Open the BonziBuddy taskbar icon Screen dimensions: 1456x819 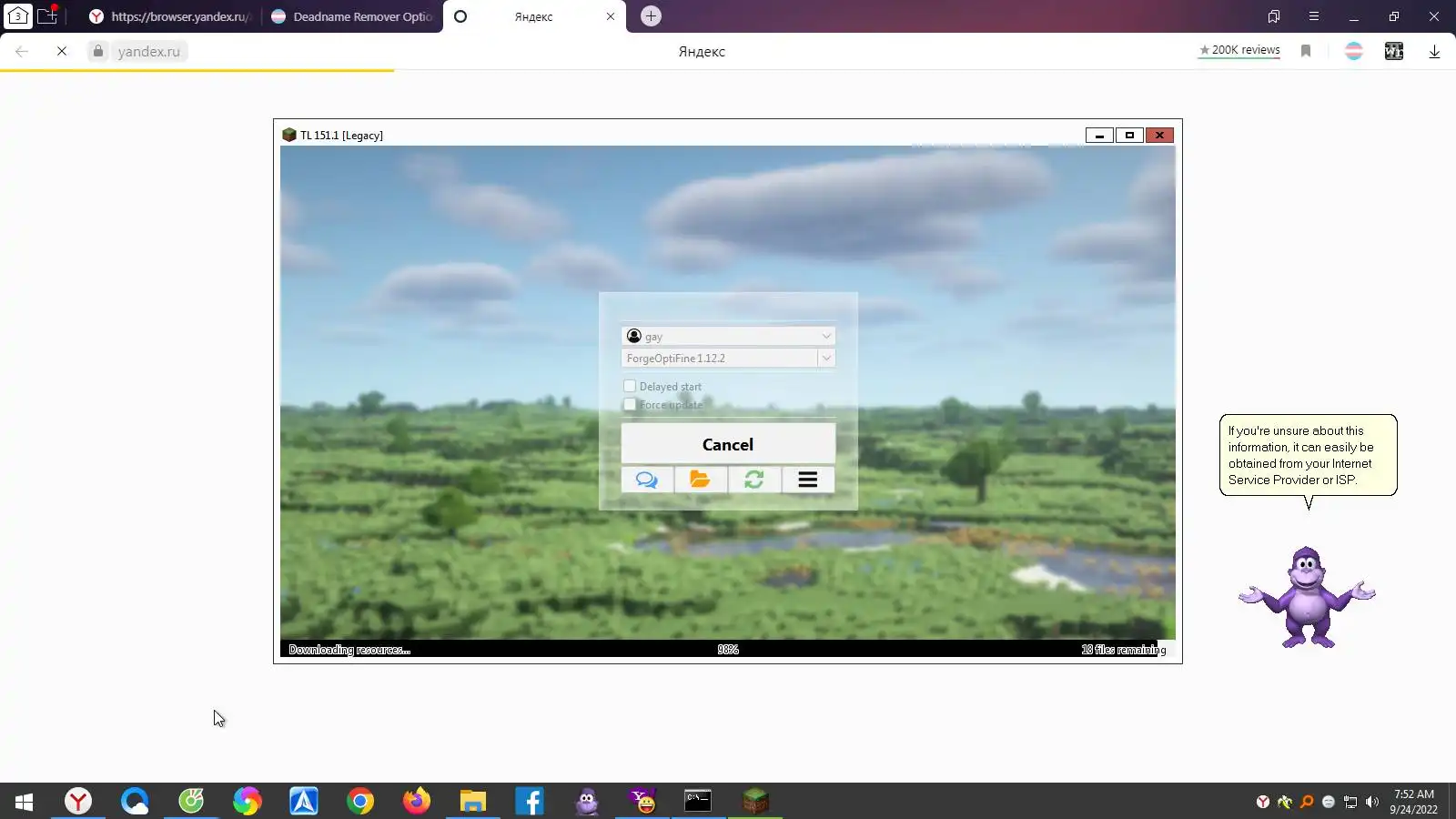[x=587, y=801]
